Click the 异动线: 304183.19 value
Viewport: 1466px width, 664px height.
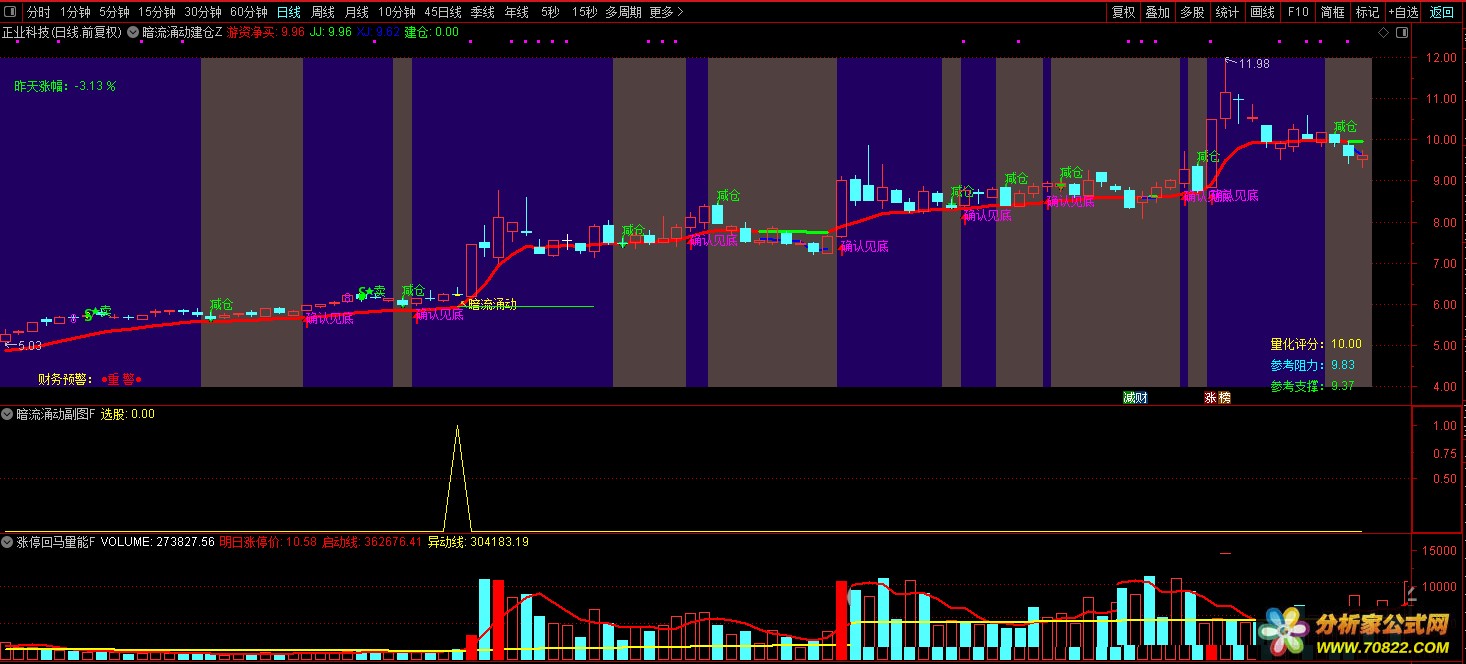(x=479, y=542)
